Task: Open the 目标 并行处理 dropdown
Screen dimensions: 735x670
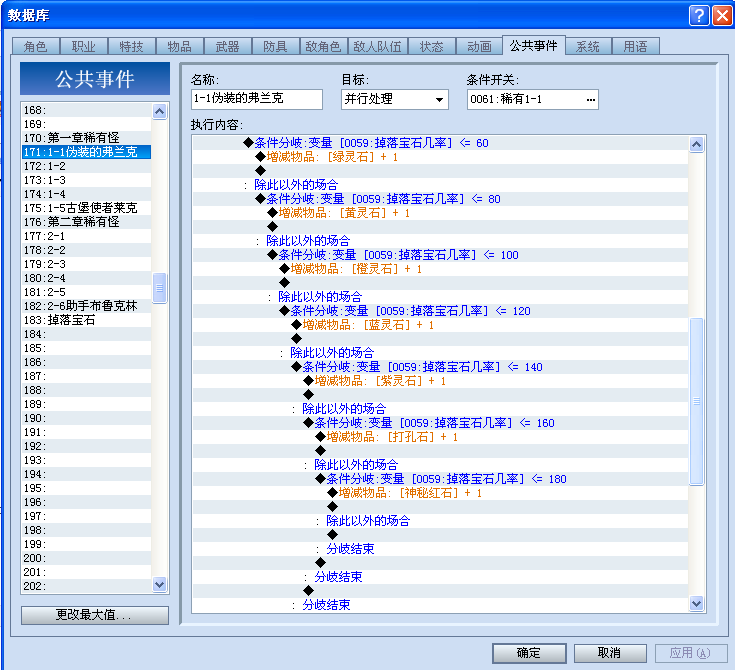Action: pyautogui.click(x=395, y=99)
